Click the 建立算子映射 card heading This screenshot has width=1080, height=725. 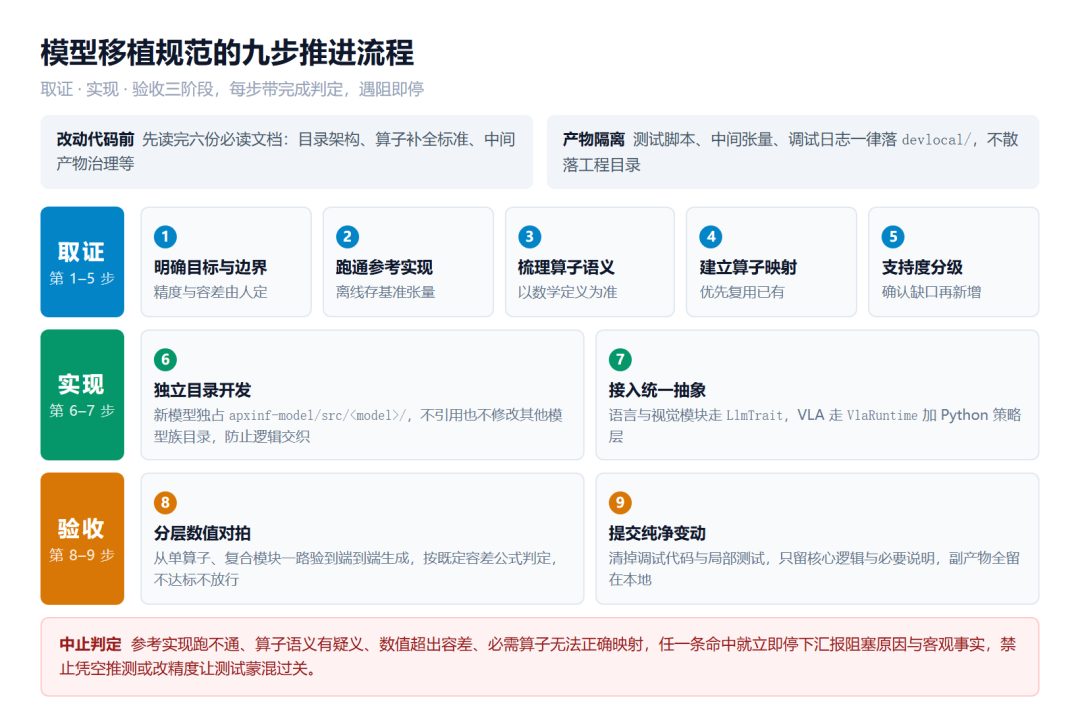(x=748, y=267)
